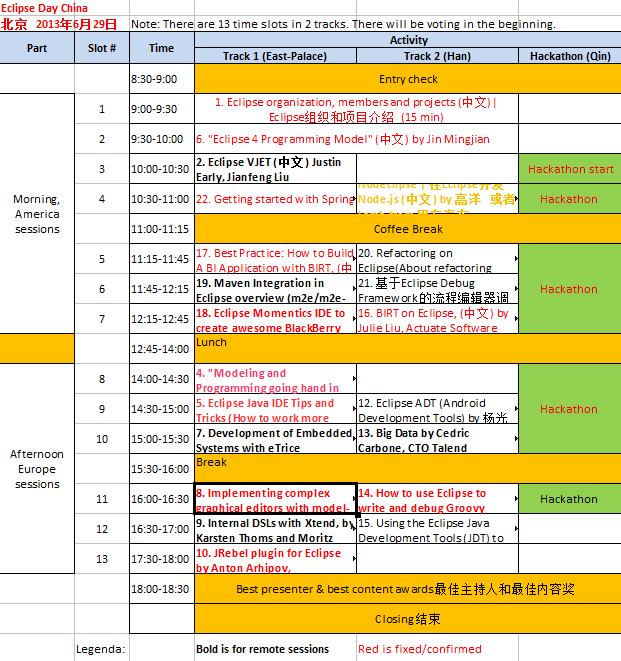Select "9. Internal DSLs with Xtend" session
This screenshot has height=661, width=621.
pyautogui.click(x=275, y=528)
